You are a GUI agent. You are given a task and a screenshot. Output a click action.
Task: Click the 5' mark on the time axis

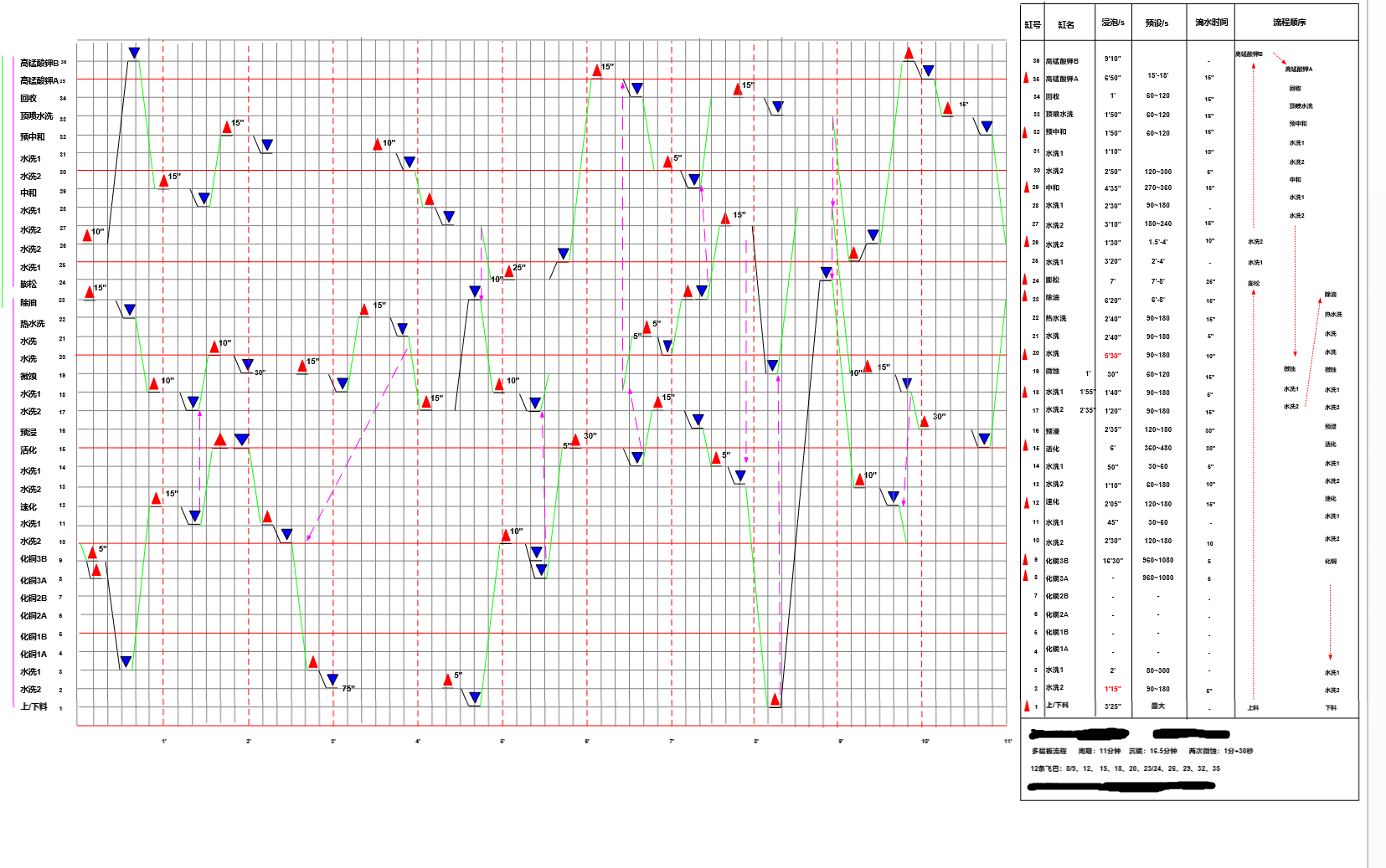pyautogui.click(x=502, y=741)
